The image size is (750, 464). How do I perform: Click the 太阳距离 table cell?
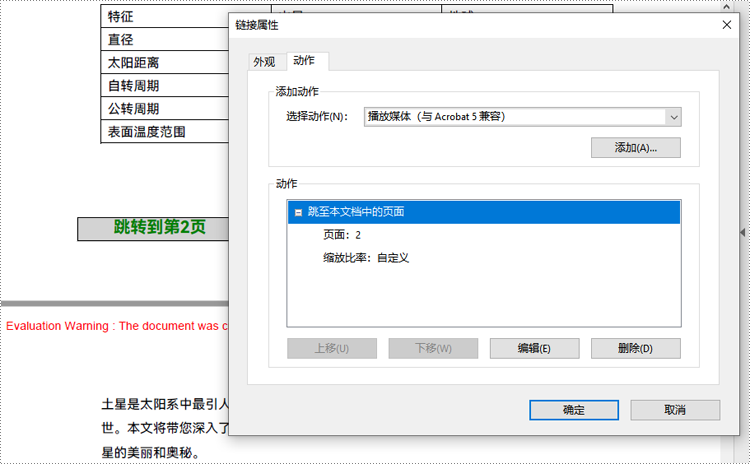165,62
